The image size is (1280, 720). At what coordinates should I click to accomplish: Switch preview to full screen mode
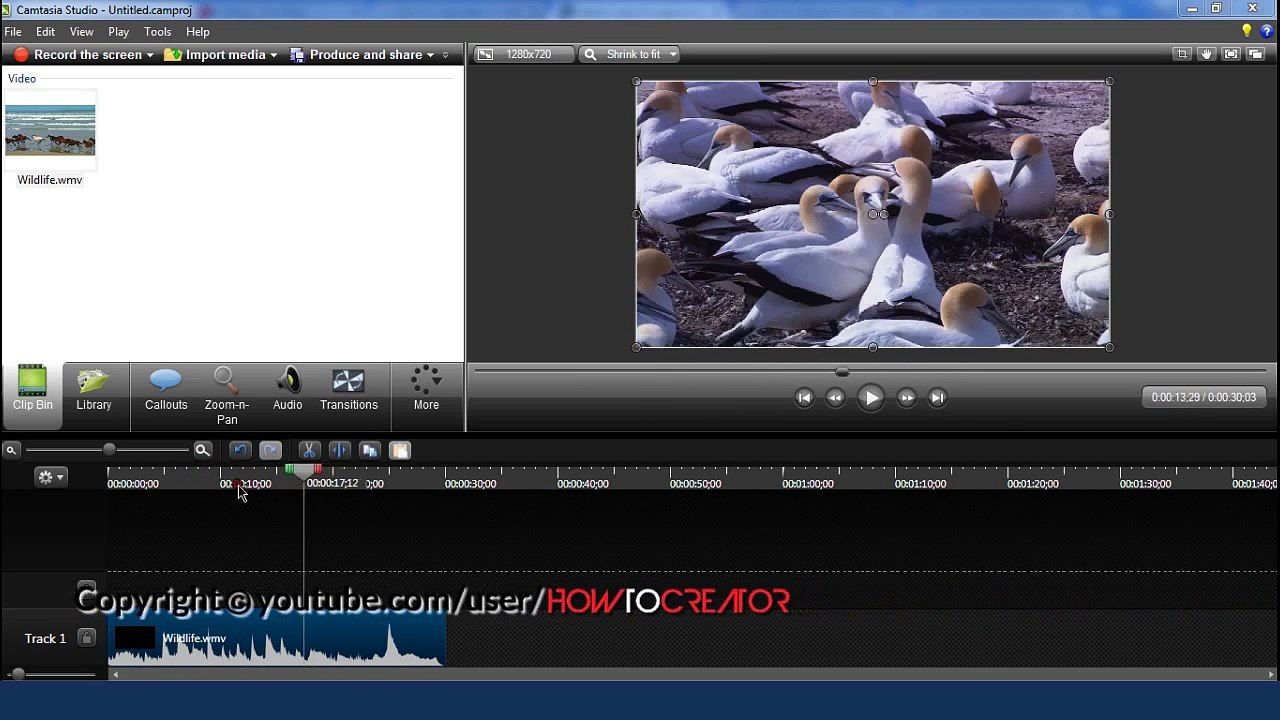pos(1231,54)
